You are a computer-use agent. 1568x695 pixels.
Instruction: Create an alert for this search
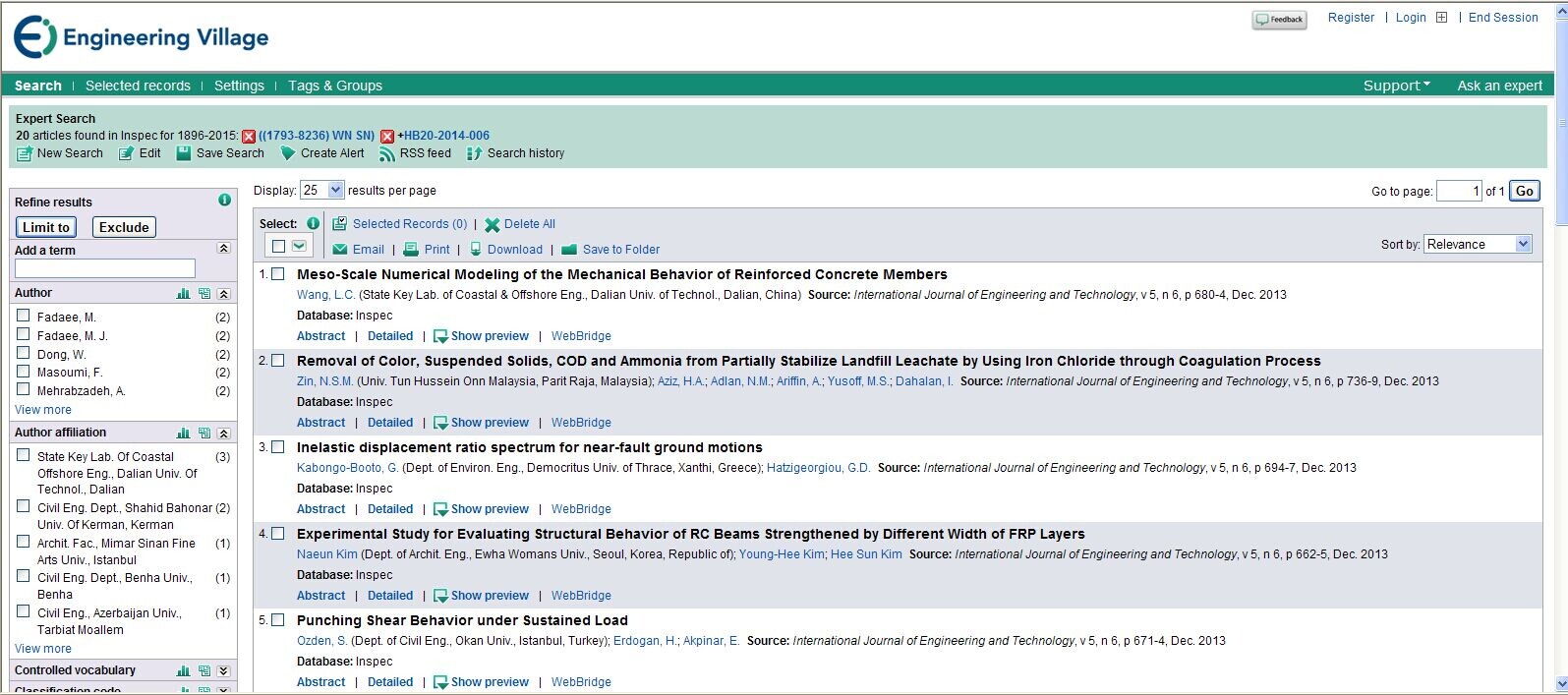[322, 153]
